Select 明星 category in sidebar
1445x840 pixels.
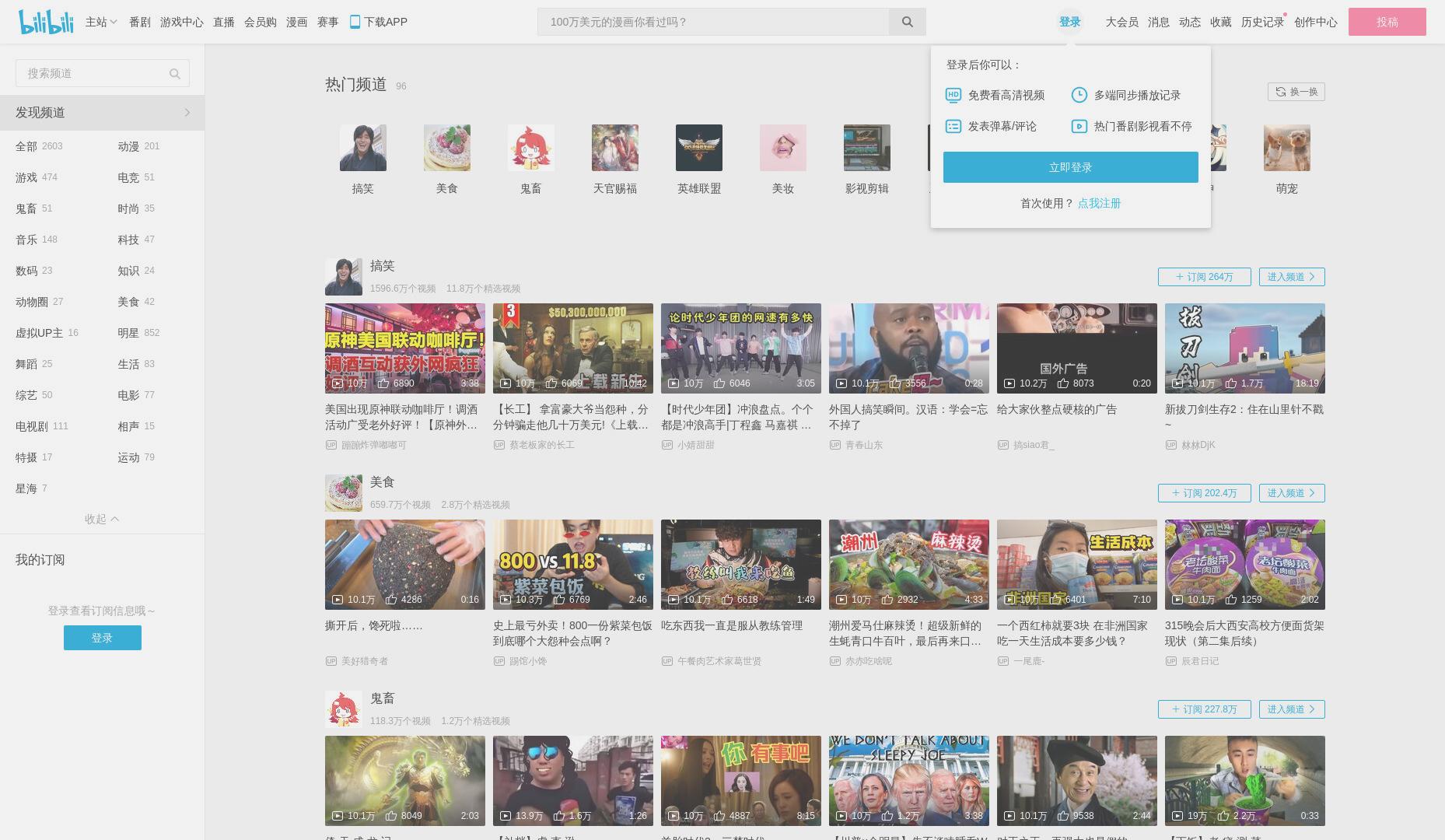point(138,333)
